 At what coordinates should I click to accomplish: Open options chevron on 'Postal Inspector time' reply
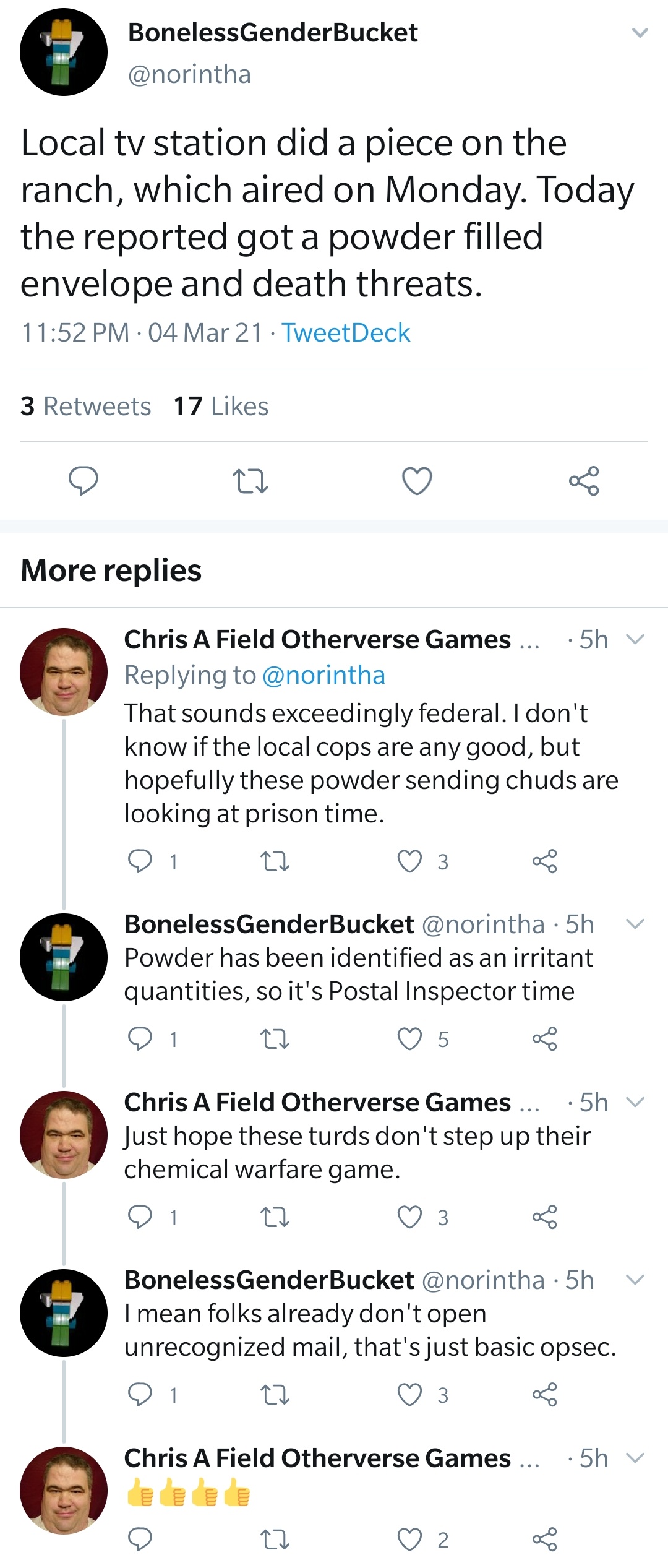(635, 924)
